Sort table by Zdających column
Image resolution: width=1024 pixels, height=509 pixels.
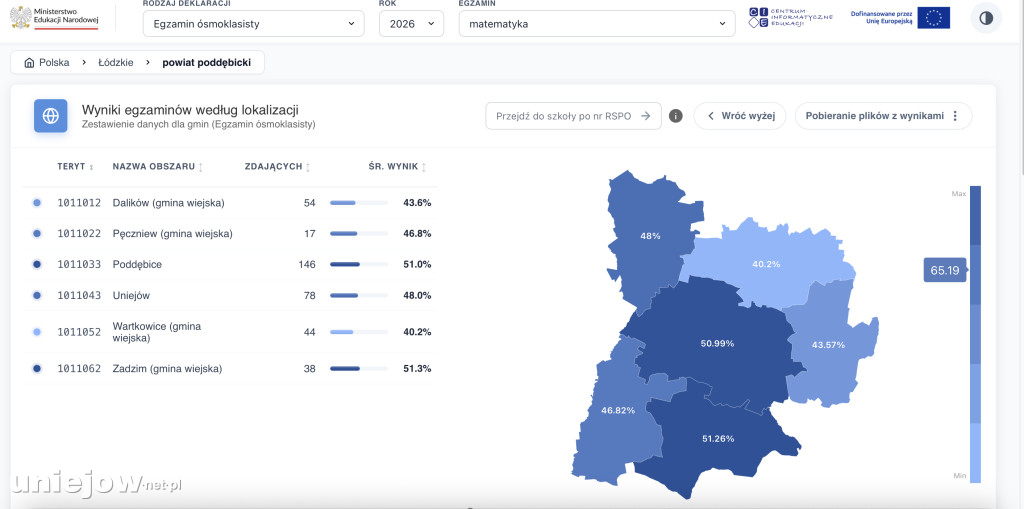click(278, 167)
